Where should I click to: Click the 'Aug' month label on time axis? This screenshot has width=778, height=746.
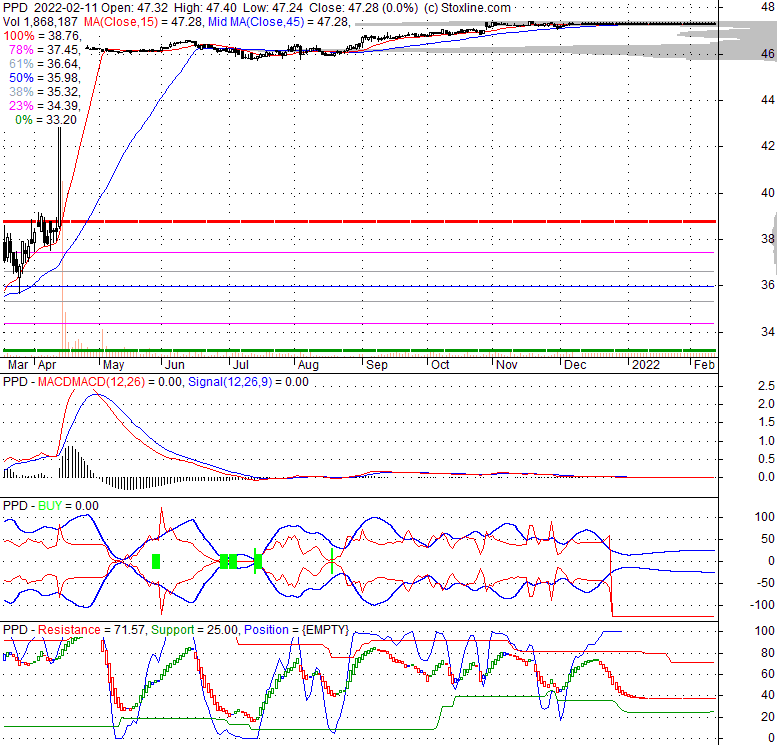tap(308, 365)
